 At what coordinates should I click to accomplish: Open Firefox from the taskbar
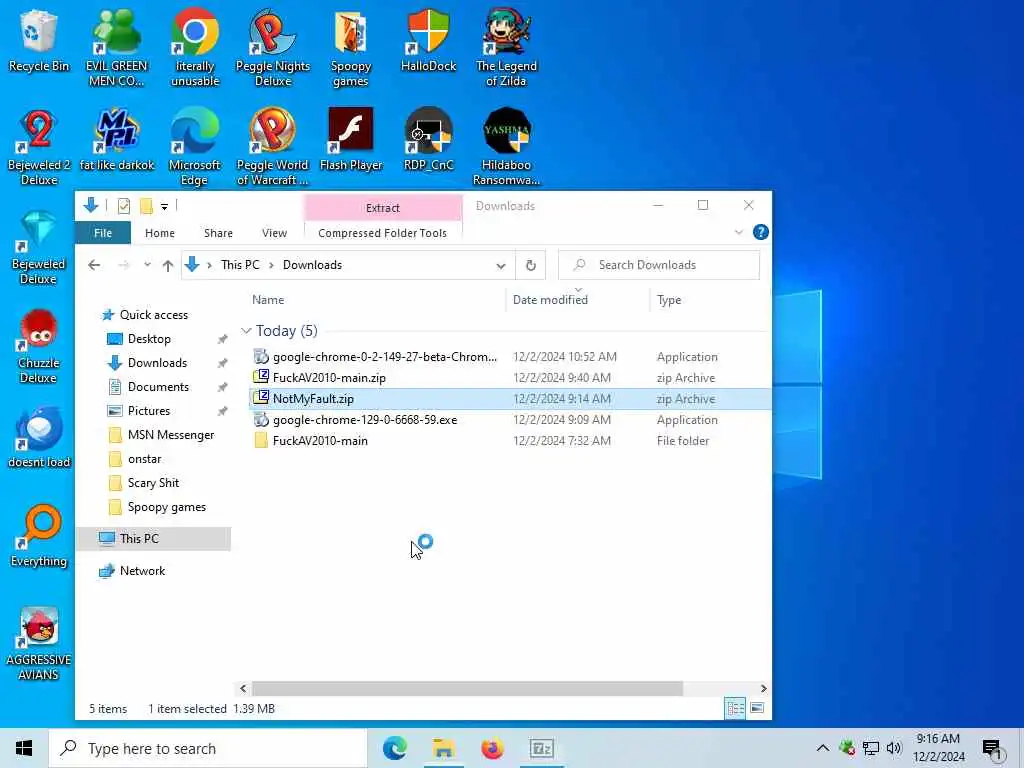tap(492, 748)
